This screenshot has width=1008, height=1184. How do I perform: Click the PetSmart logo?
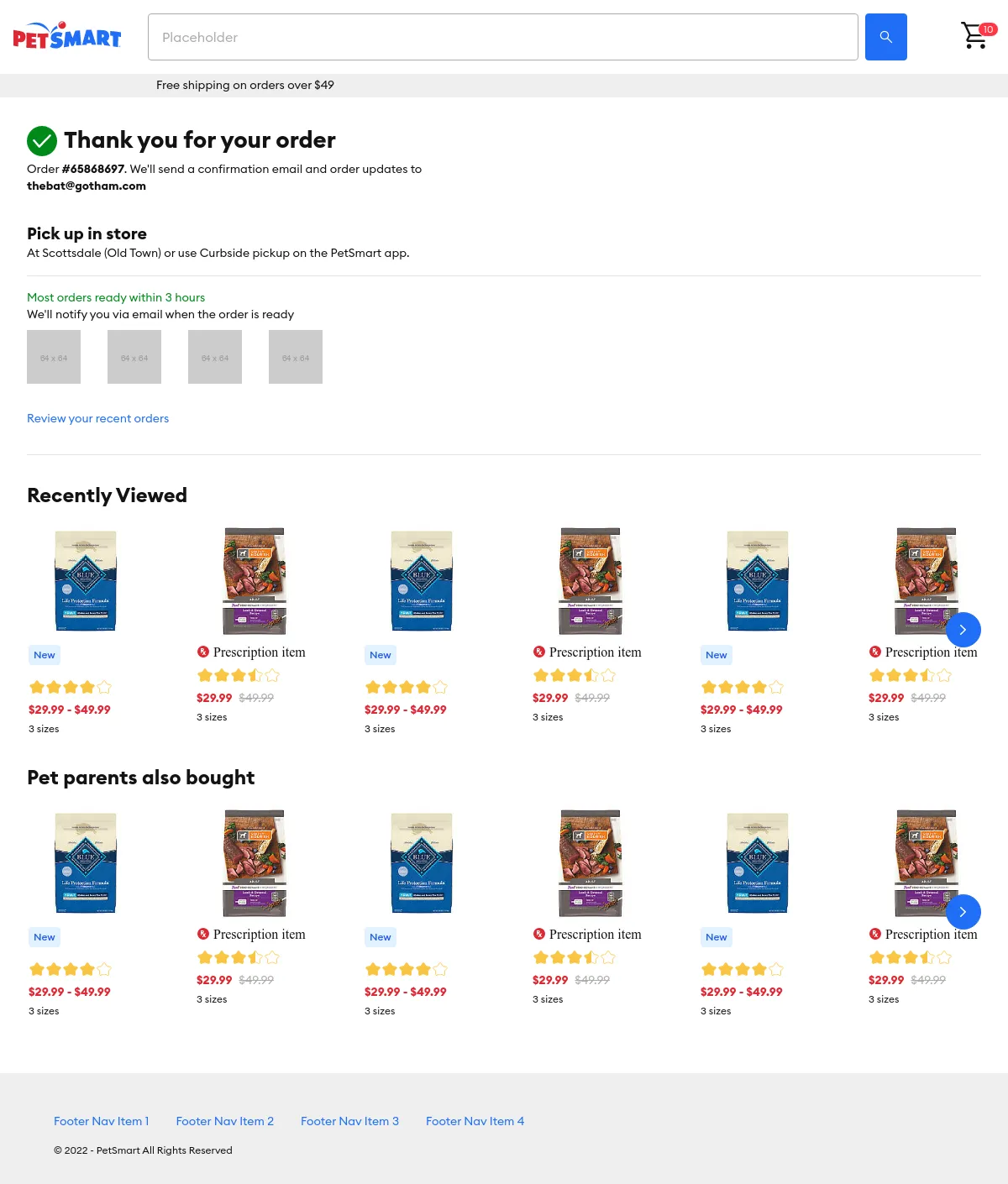click(67, 37)
